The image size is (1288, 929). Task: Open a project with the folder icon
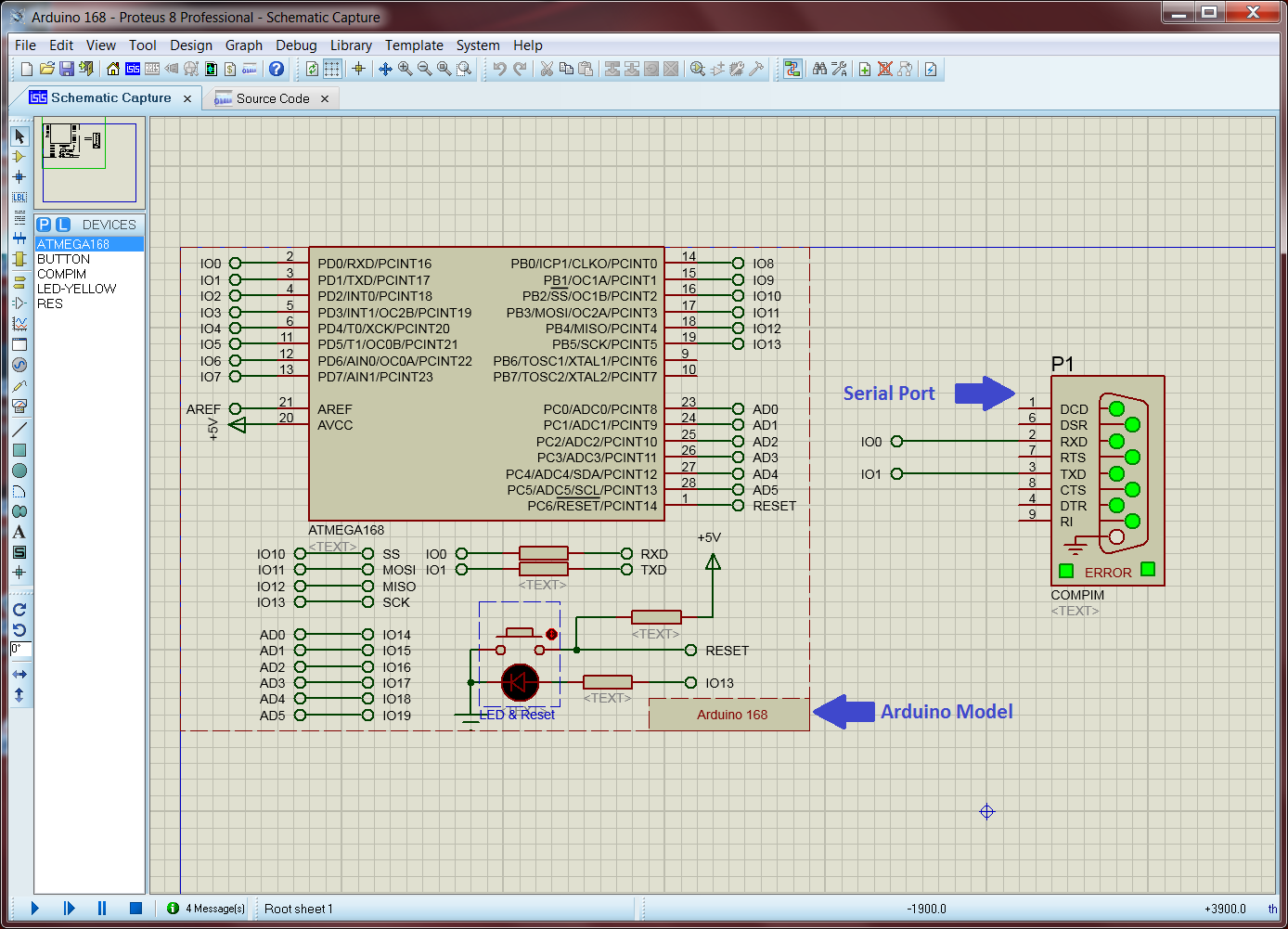pyautogui.click(x=47, y=69)
